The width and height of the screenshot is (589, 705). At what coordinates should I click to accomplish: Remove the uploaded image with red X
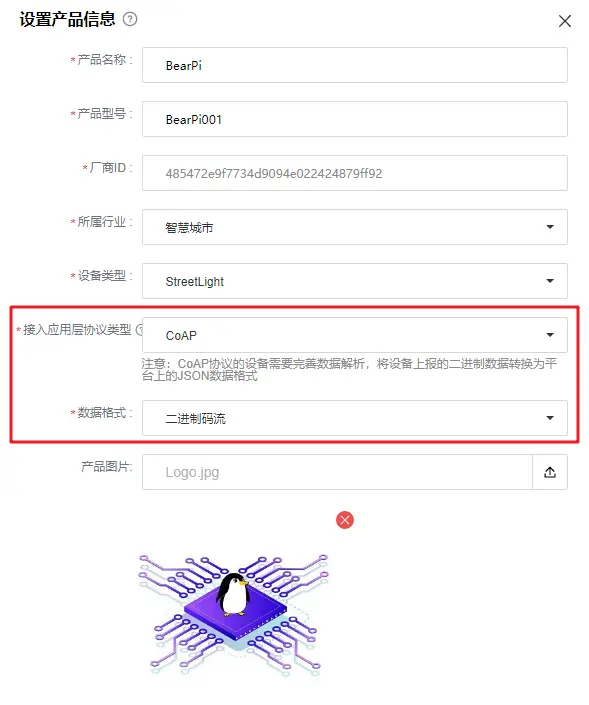345,520
